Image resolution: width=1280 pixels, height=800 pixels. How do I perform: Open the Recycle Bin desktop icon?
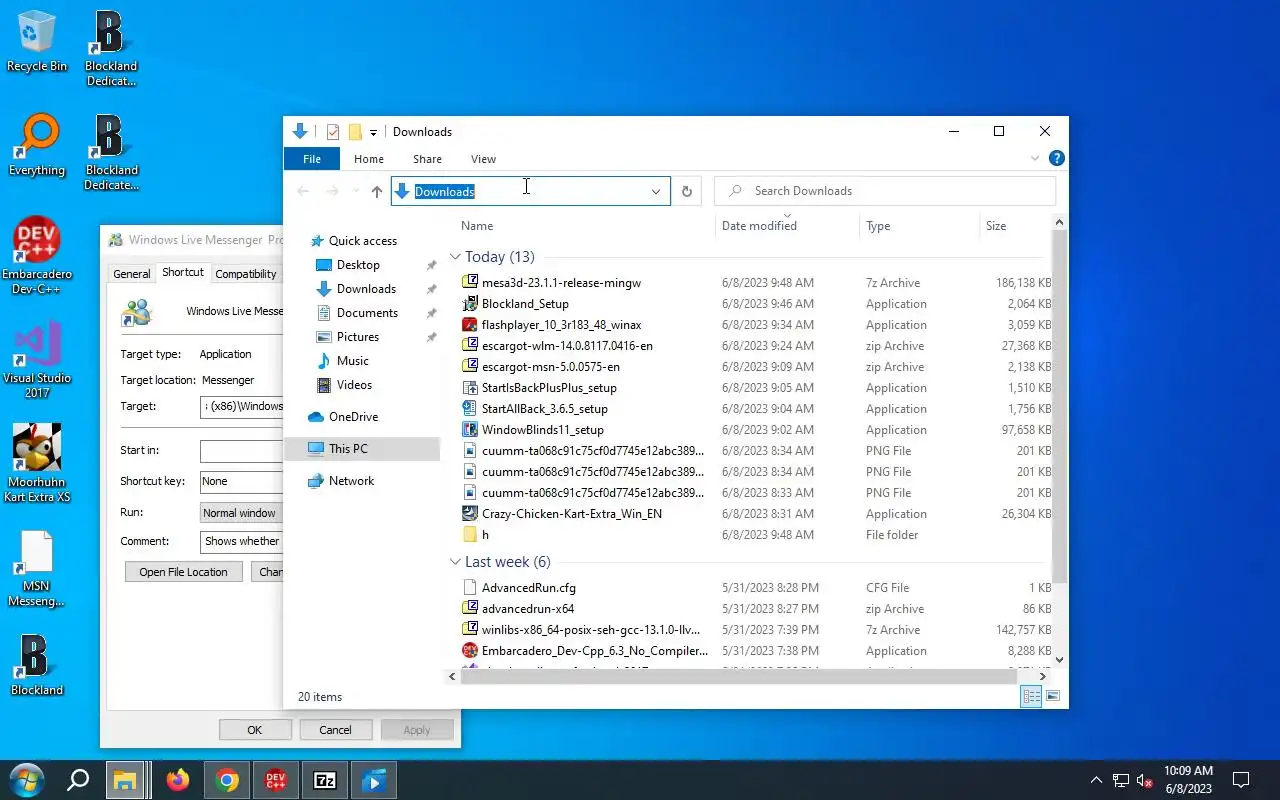37,42
